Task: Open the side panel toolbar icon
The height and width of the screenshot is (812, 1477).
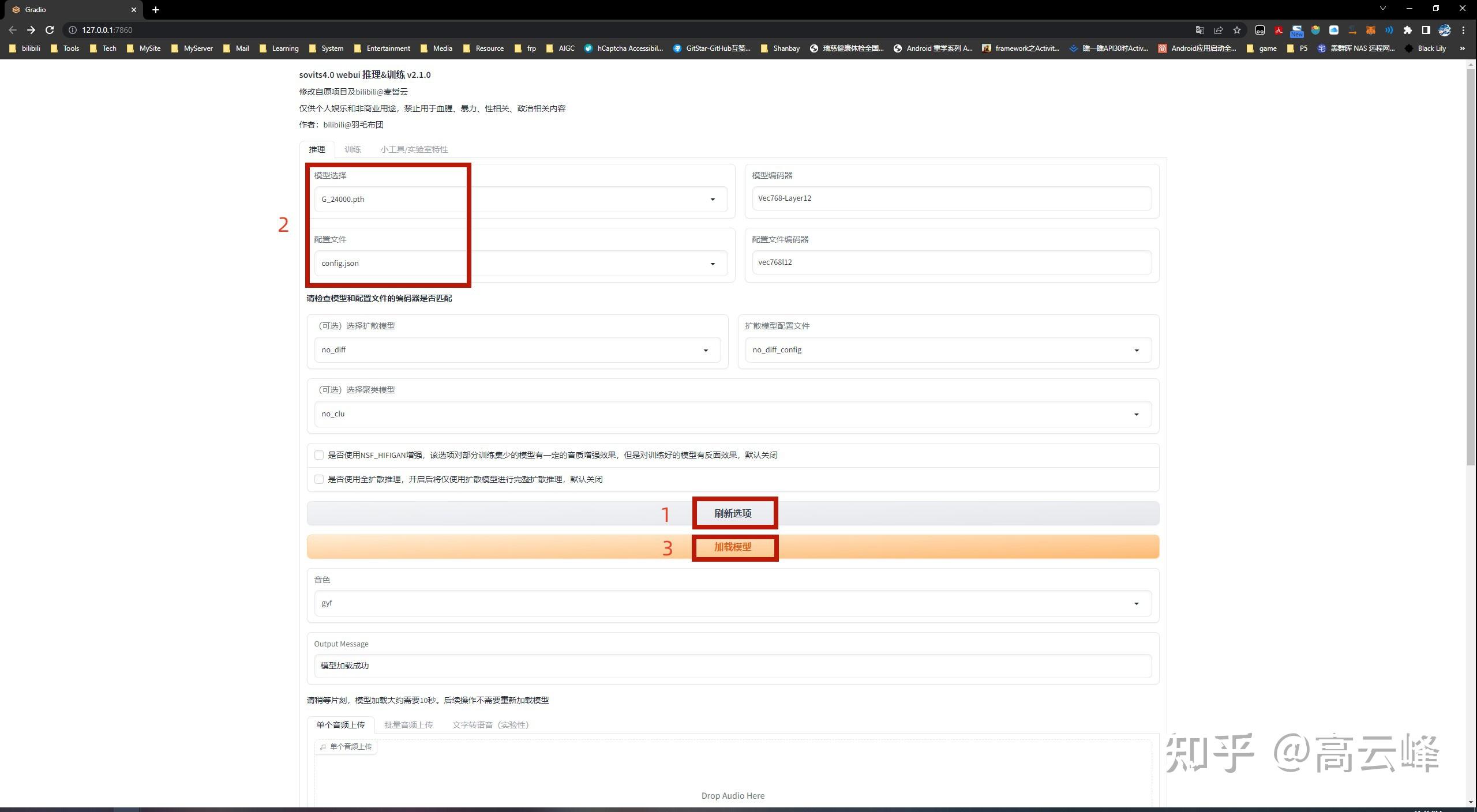Action: tap(1426, 30)
